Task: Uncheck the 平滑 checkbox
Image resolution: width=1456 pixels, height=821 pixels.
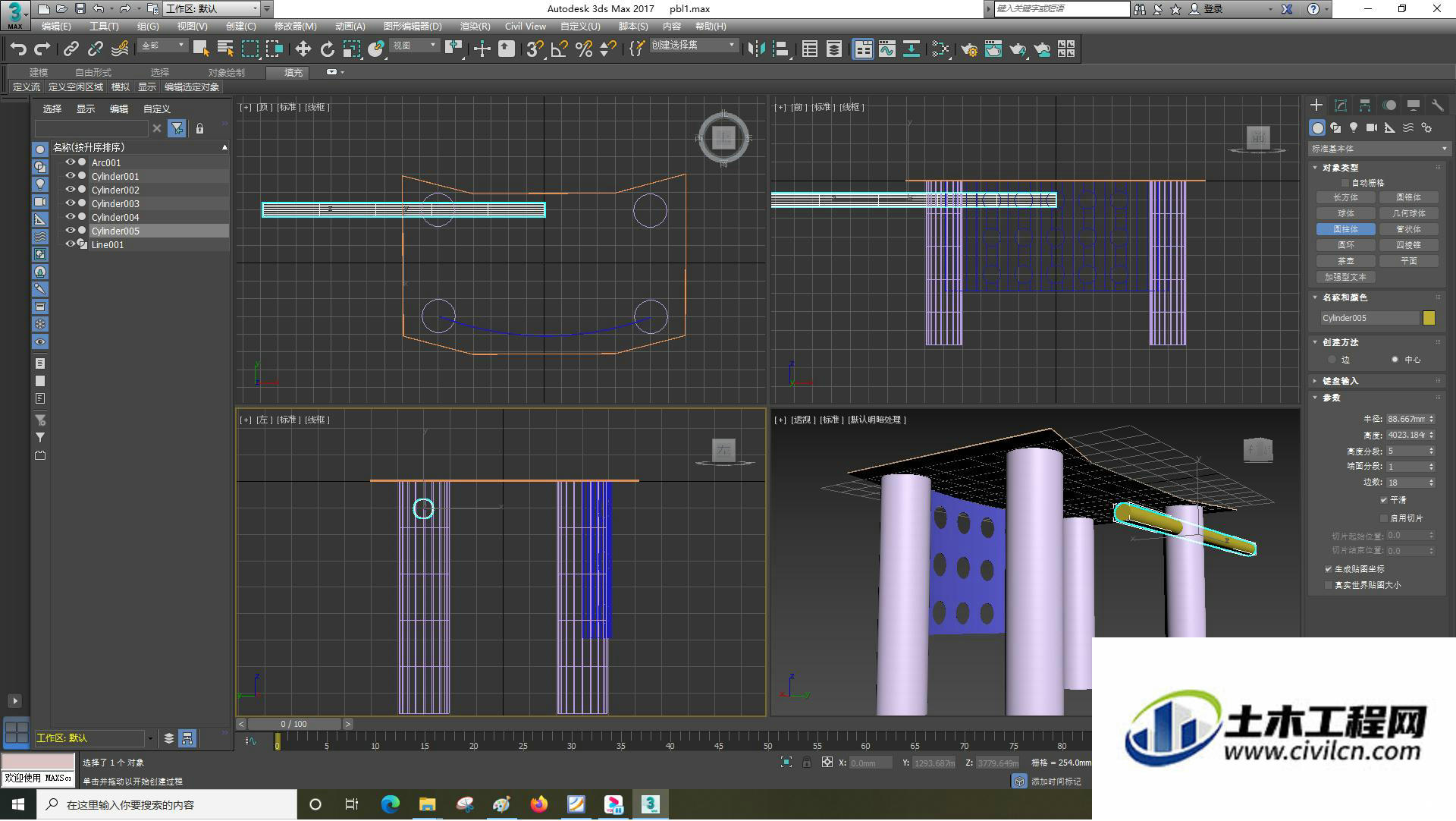Action: pyautogui.click(x=1384, y=500)
